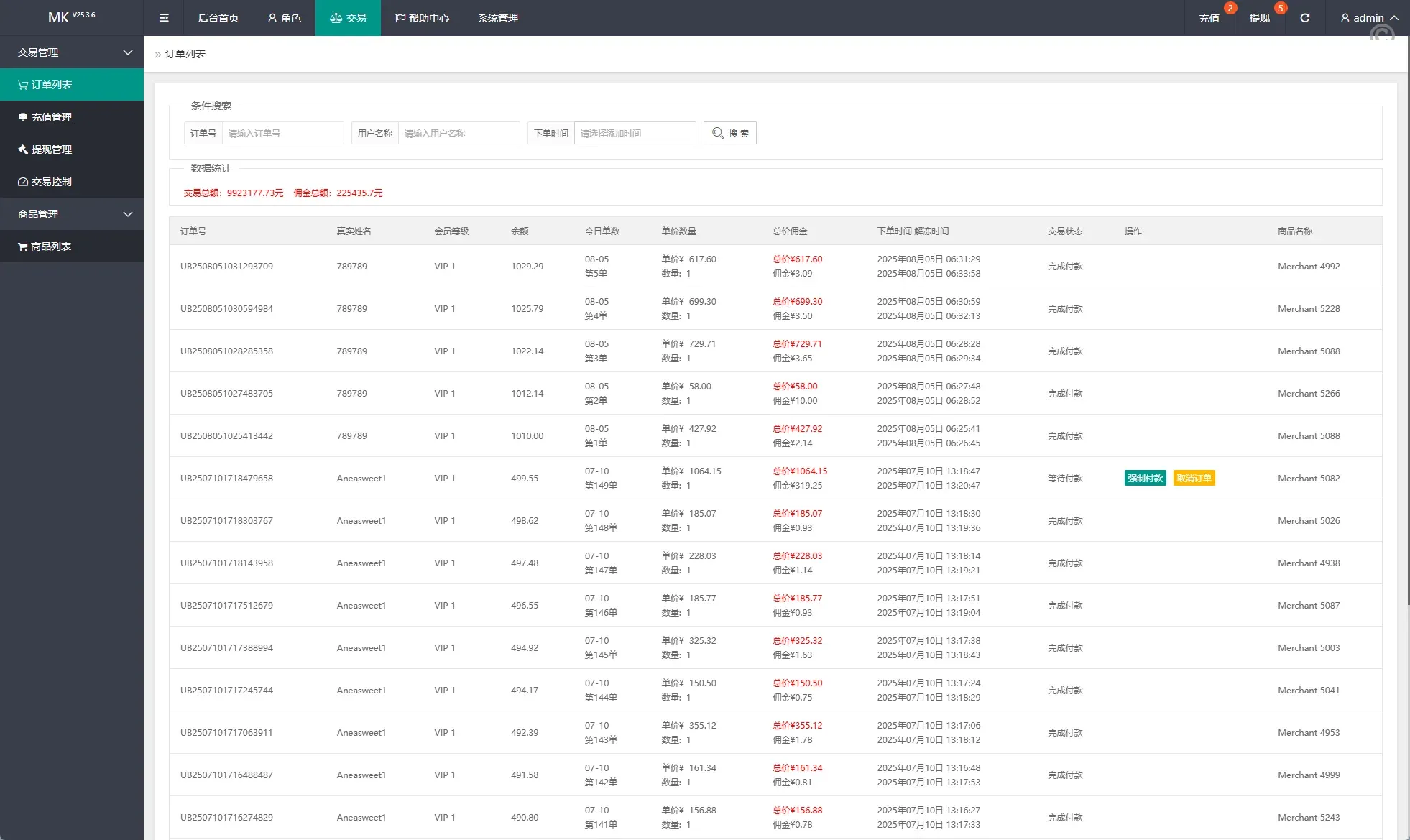
Task: Open 帮助中心 top menu
Action: tap(422, 18)
